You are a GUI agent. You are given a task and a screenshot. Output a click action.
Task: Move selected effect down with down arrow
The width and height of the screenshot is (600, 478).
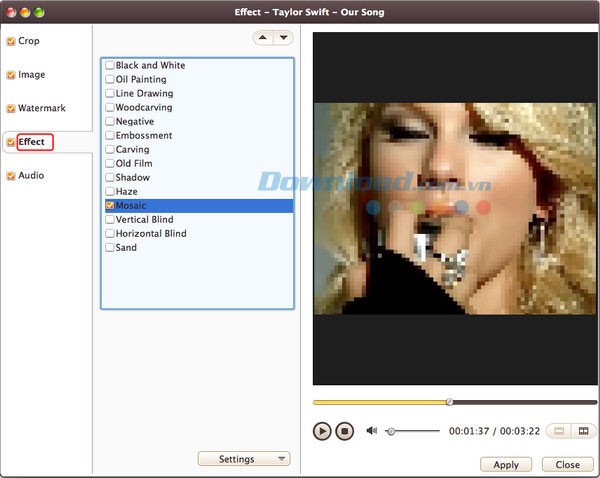pos(282,38)
